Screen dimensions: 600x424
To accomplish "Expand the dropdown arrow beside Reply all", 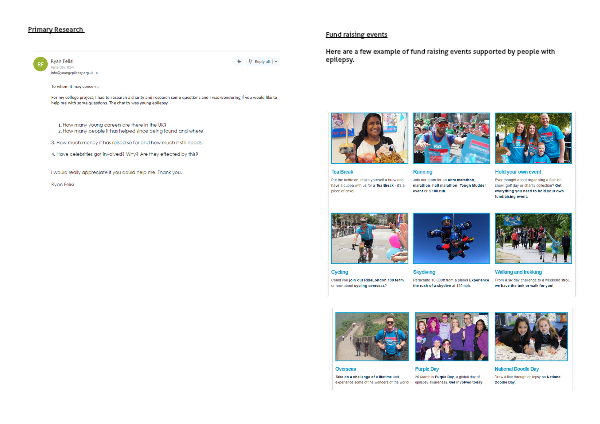I will pos(279,61).
